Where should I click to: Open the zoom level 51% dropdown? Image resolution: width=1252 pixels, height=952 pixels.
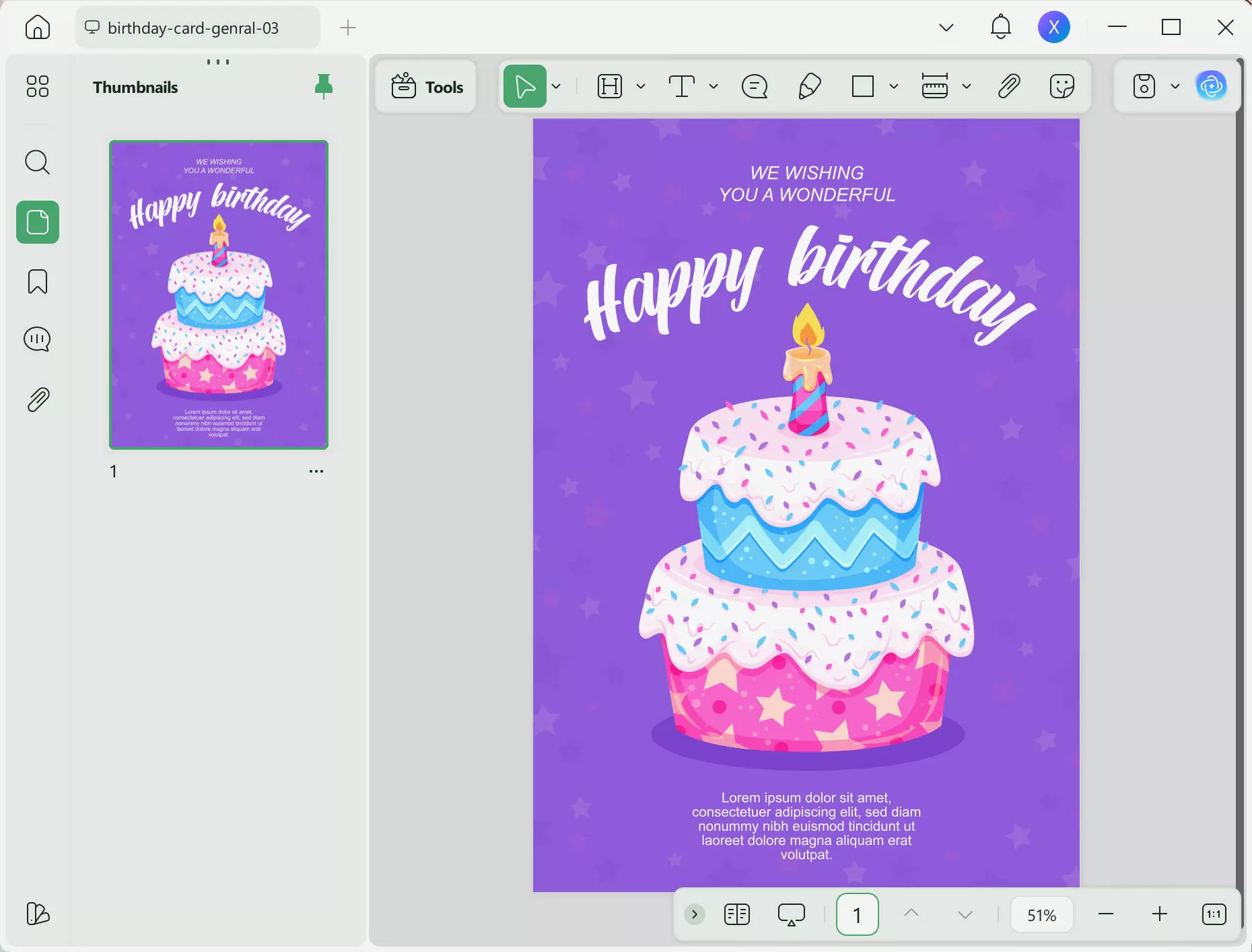pos(1041,915)
